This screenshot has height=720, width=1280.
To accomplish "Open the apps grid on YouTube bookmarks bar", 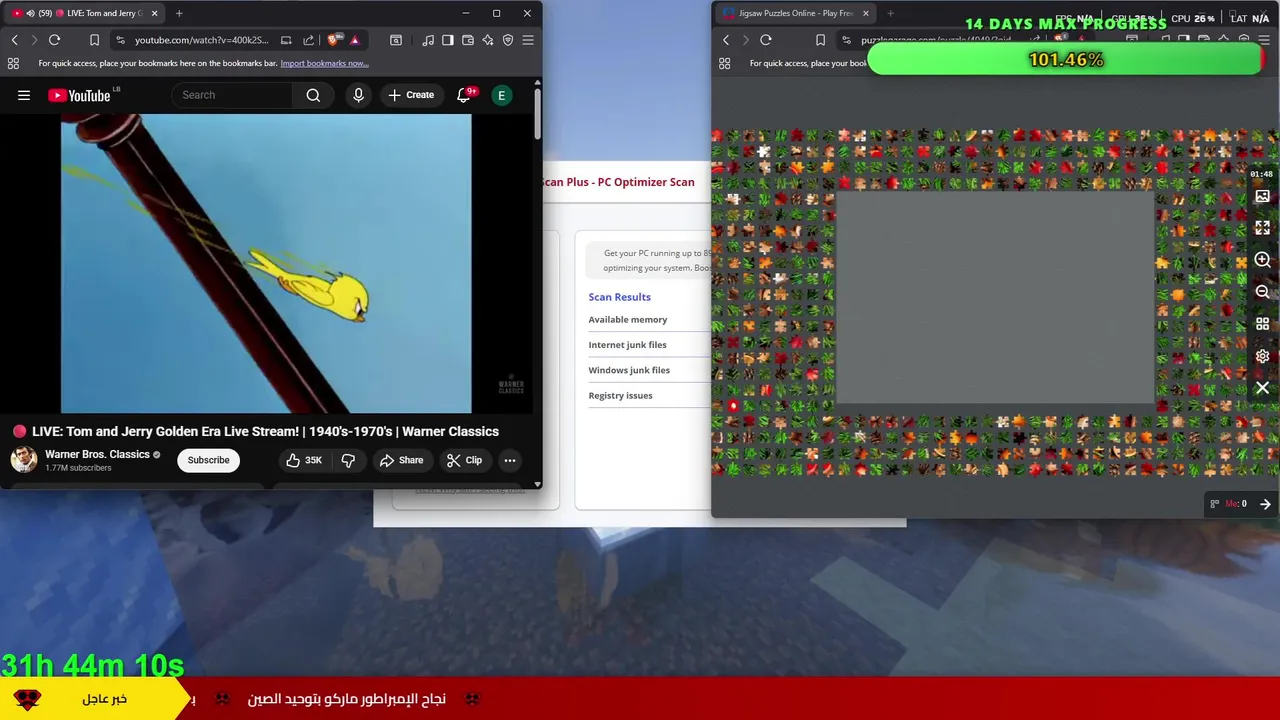I will (13, 63).
